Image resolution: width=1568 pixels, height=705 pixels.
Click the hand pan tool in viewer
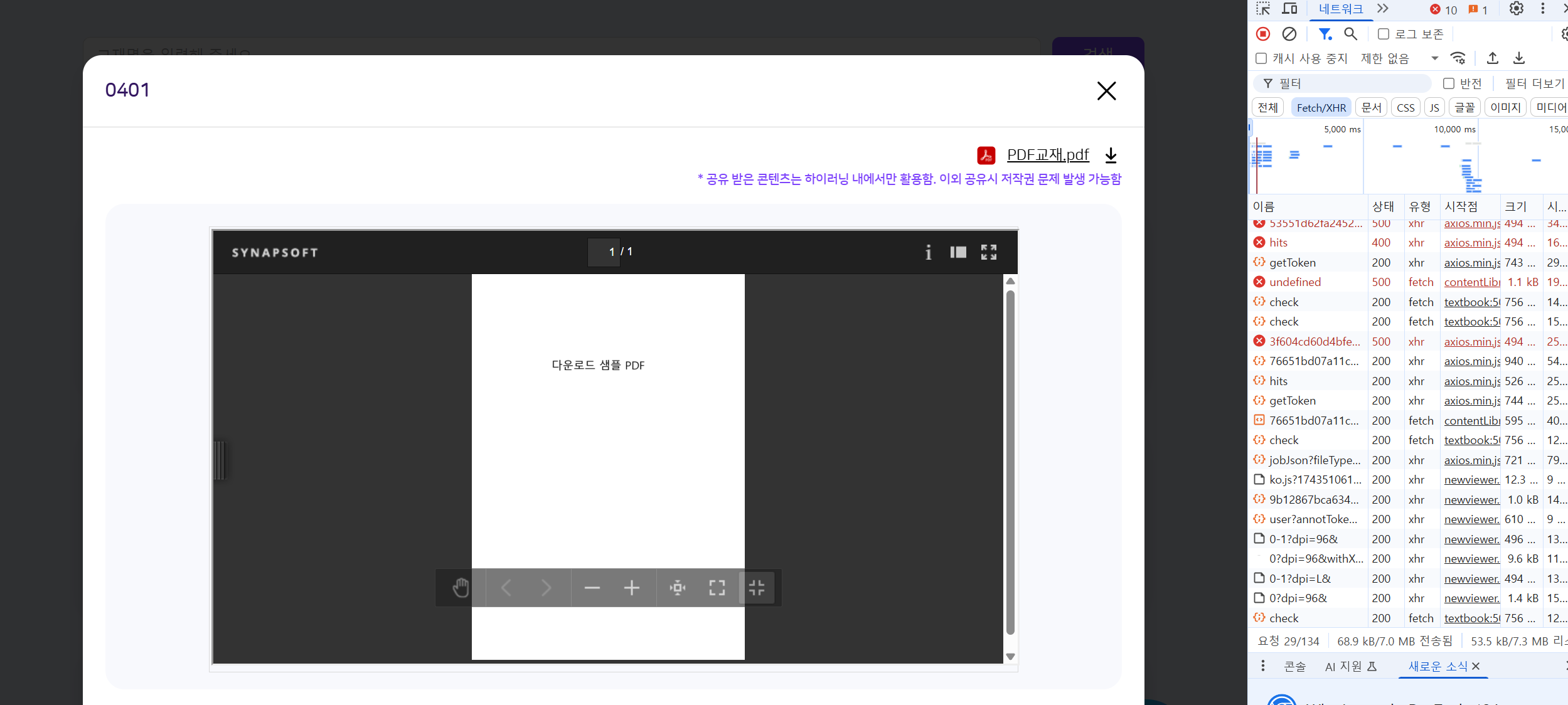click(461, 588)
